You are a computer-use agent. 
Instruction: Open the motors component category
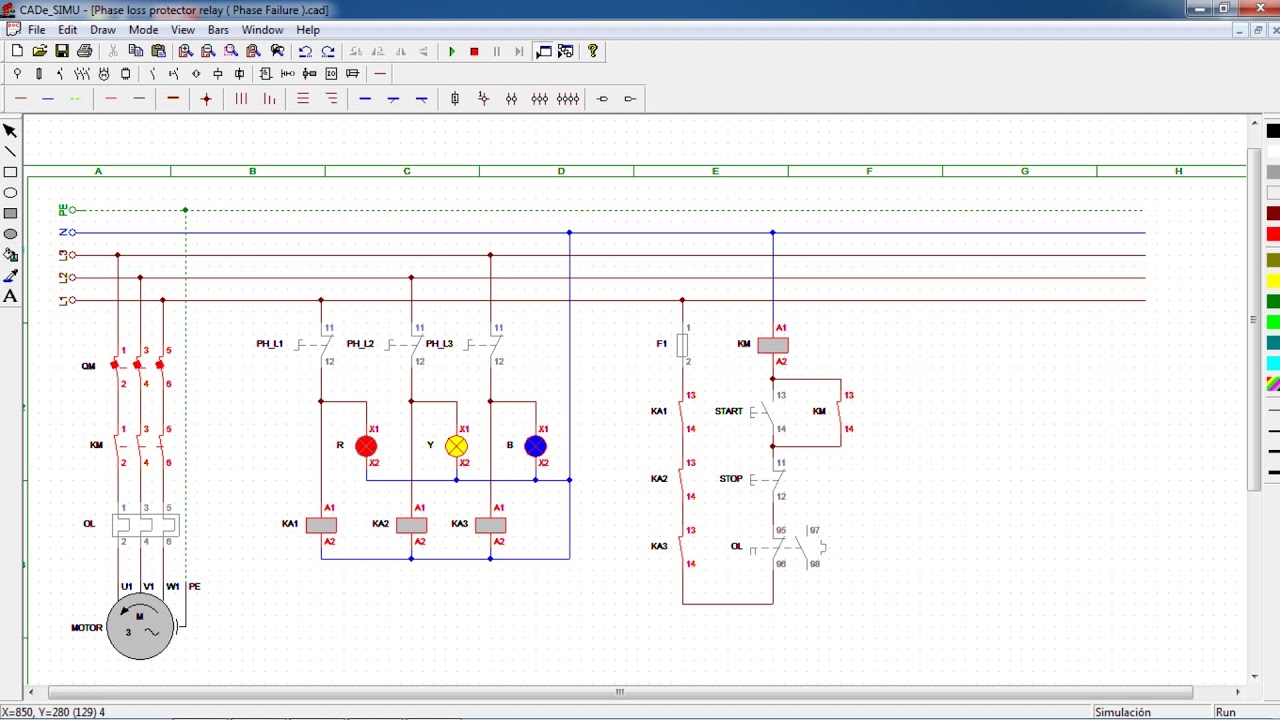[104, 74]
